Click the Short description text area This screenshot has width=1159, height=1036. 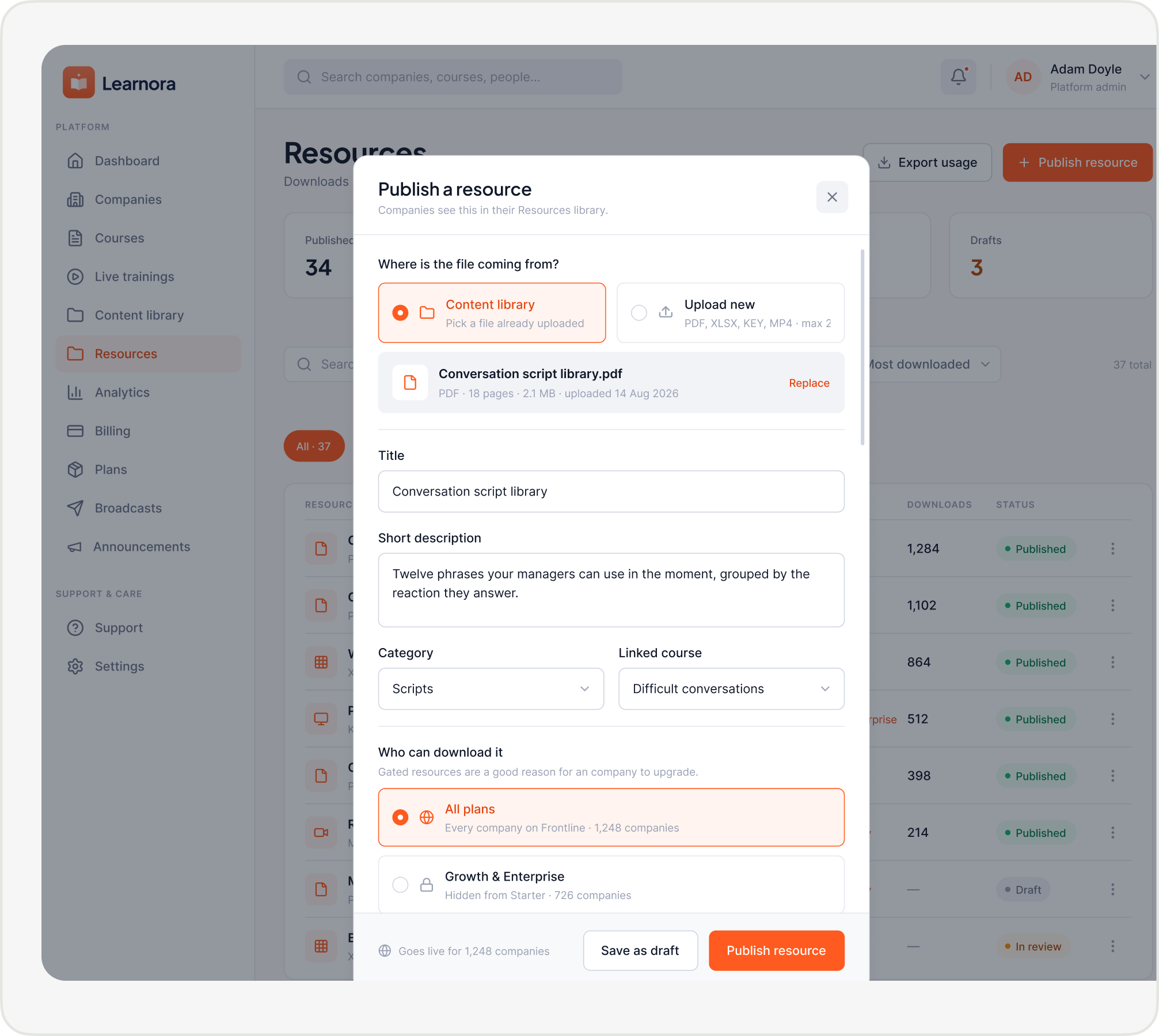click(611, 590)
